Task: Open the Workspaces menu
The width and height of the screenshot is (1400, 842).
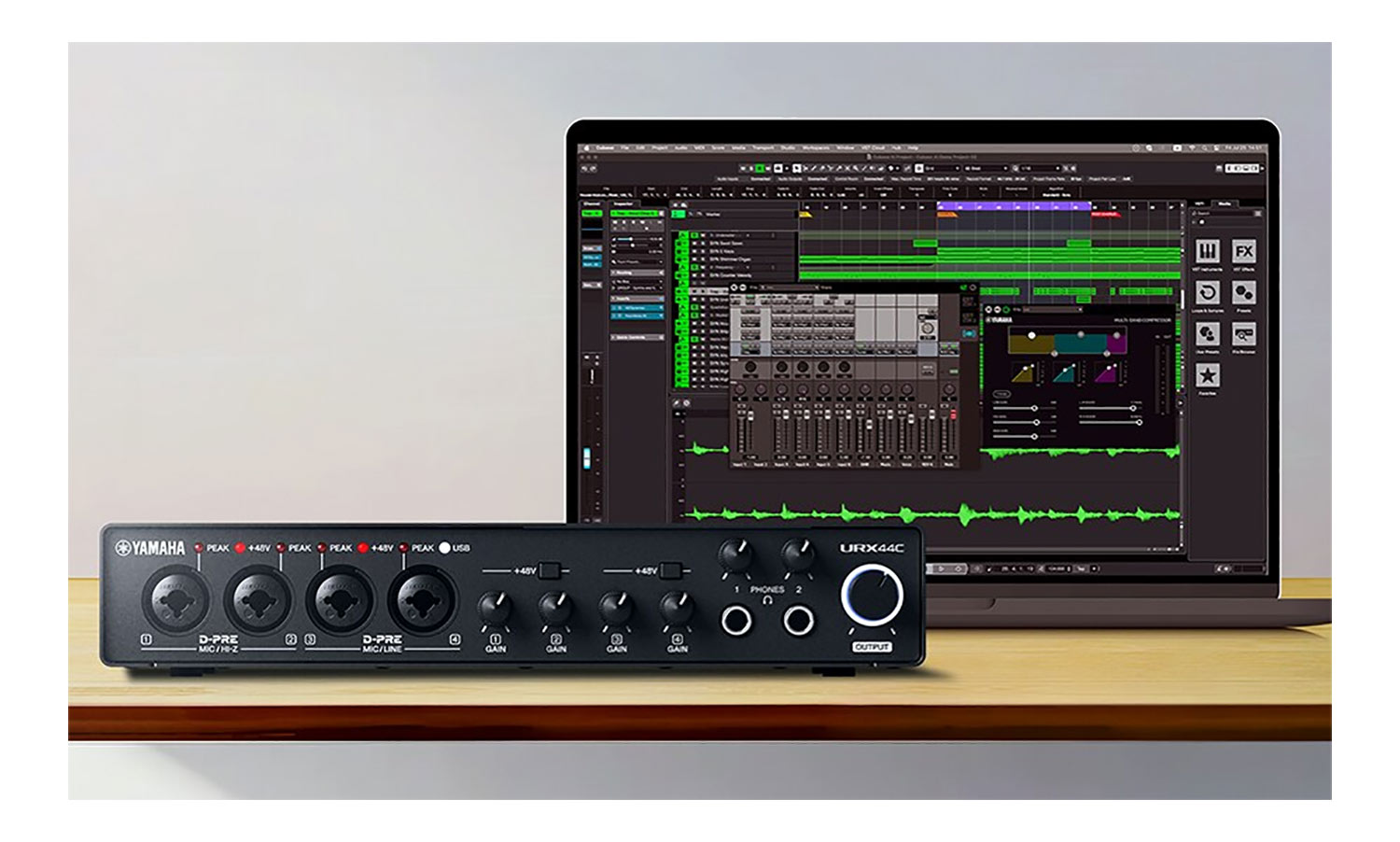Action: pyautogui.click(x=816, y=148)
